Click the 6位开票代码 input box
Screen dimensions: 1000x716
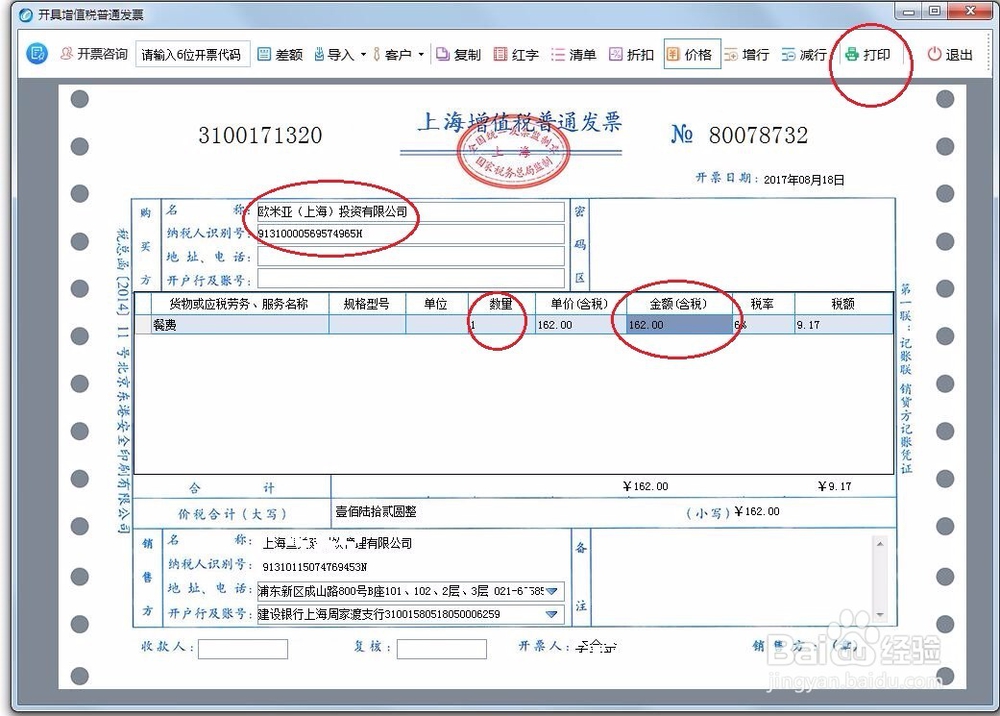(x=192, y=55)
